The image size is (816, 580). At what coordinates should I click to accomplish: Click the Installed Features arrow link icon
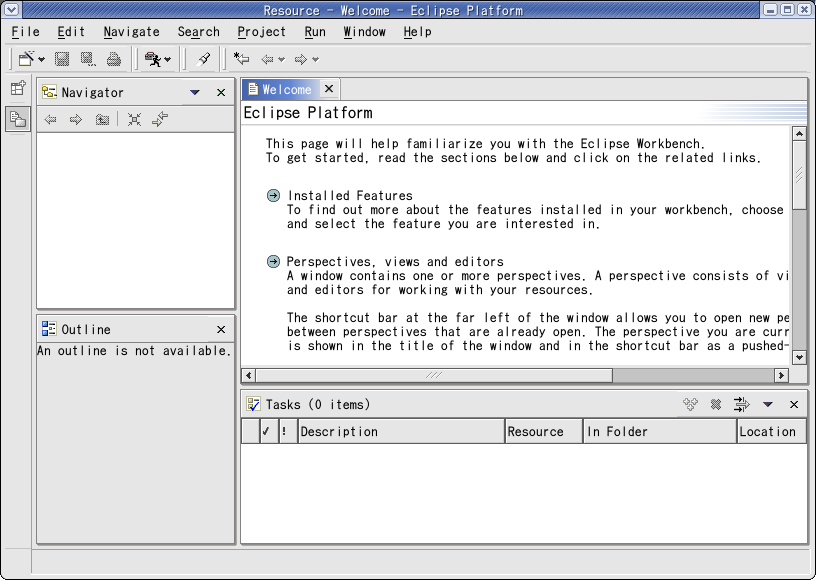273,196
